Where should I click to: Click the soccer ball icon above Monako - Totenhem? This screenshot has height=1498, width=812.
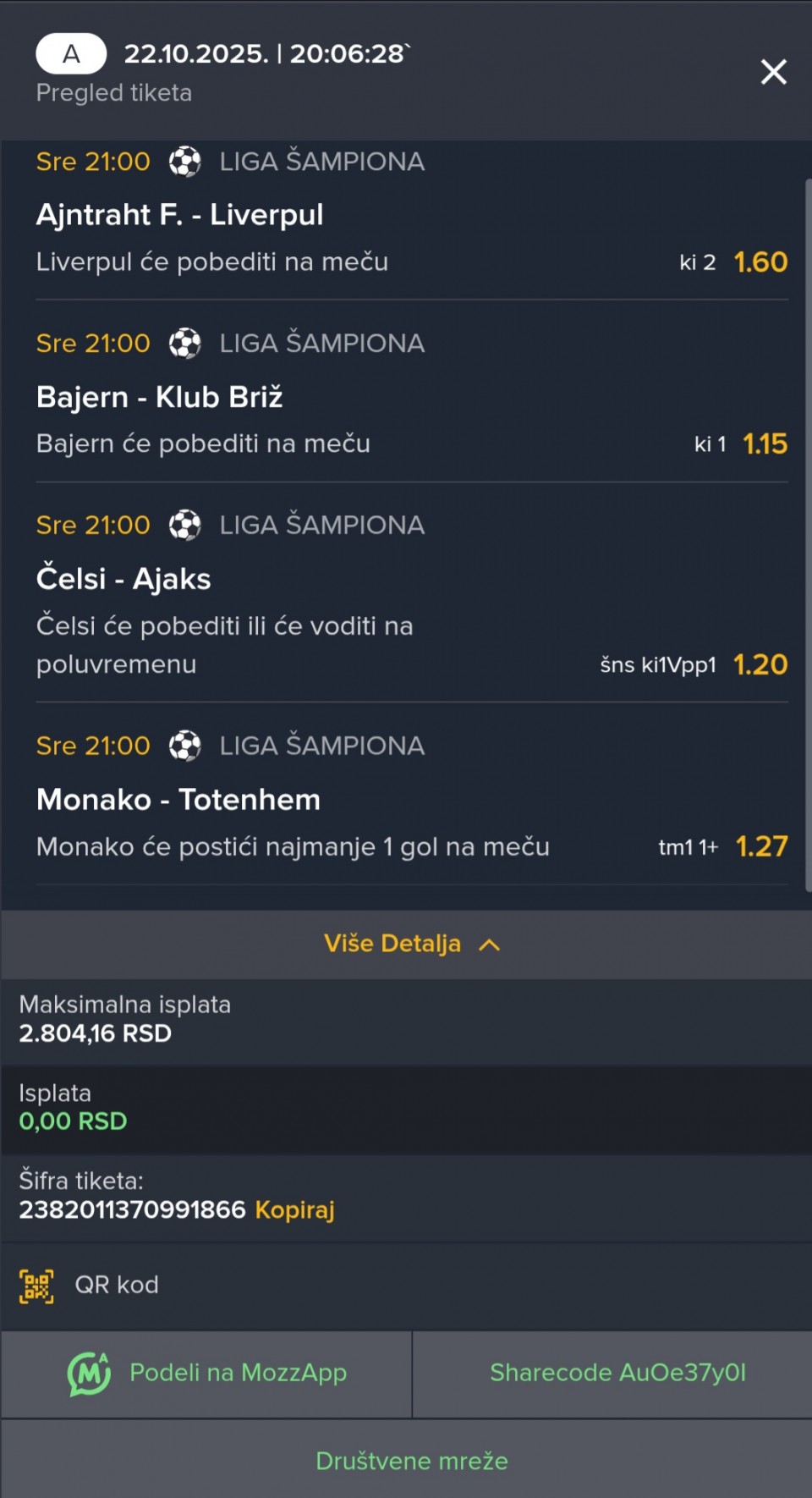coord(185,746)
